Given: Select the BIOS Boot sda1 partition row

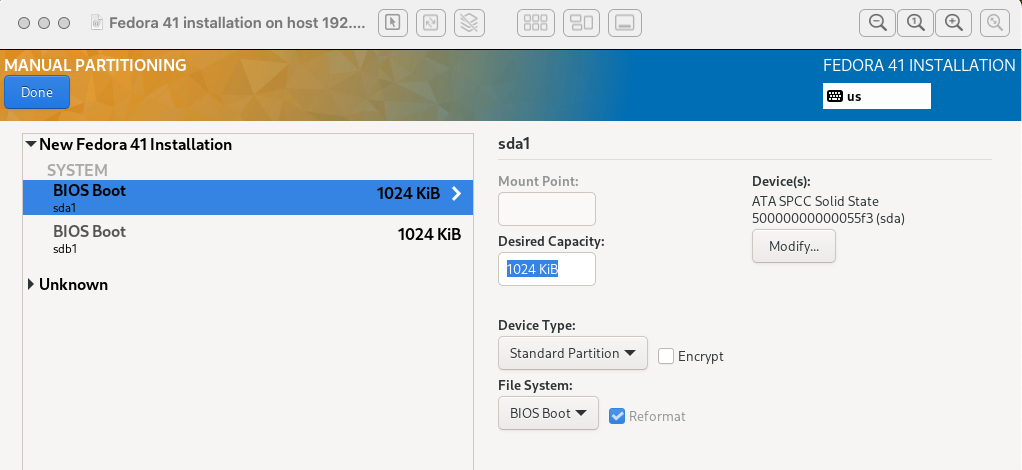Looking at the screenshot, I should pos(248,198).
